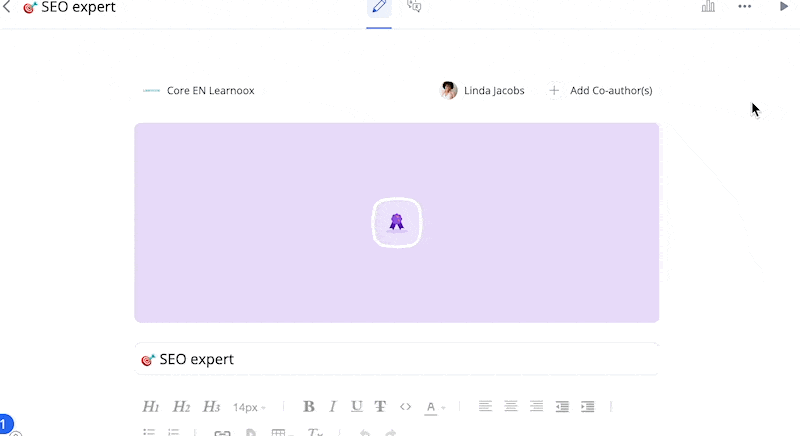Click the SEO expert title field
The width and height of the screenshot is (800, 436).
pos(397,359)
